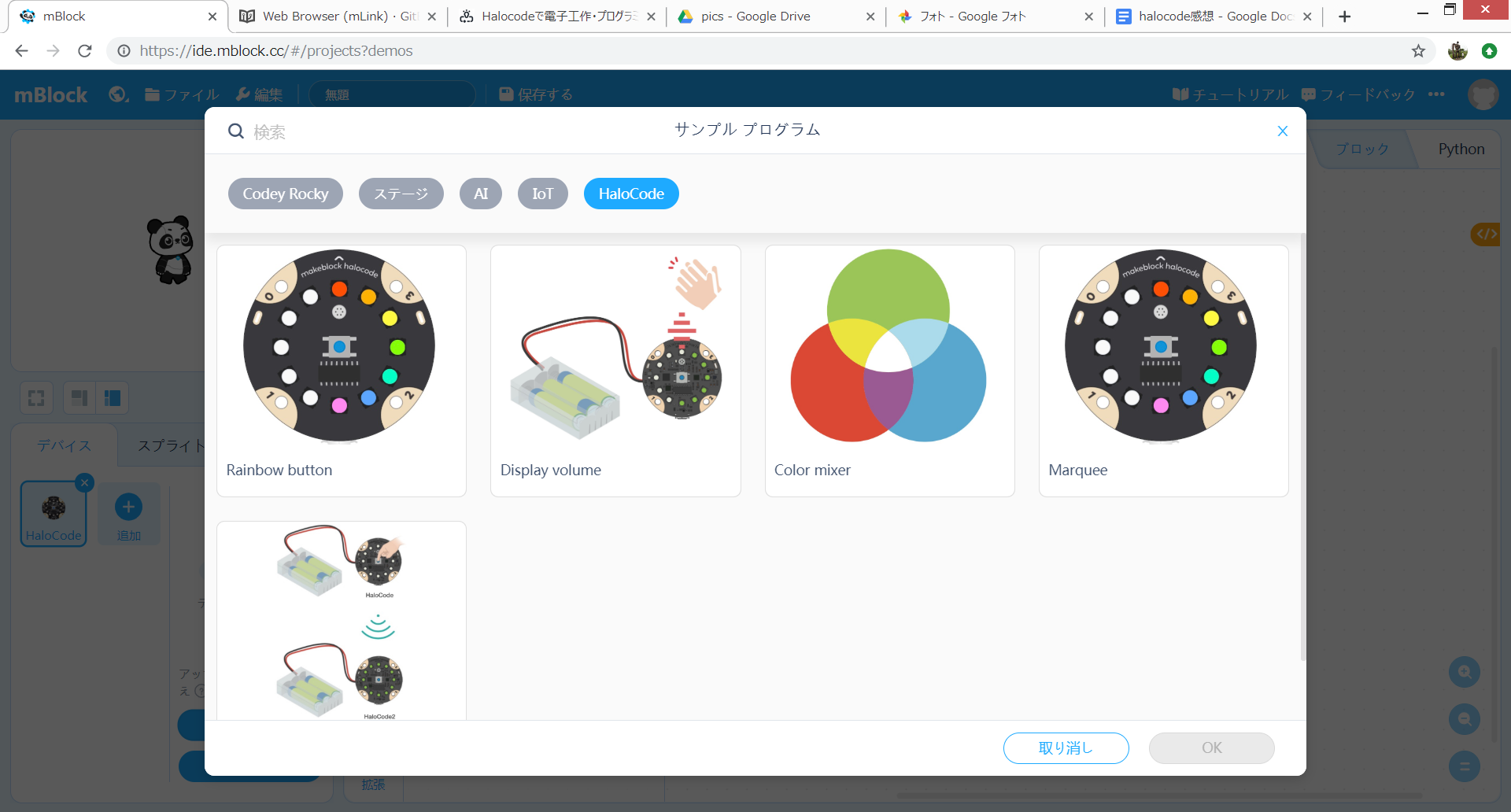Open the Color mixer sample project
The width and height of the screenshot is (1511, 812).
point(890,371)
